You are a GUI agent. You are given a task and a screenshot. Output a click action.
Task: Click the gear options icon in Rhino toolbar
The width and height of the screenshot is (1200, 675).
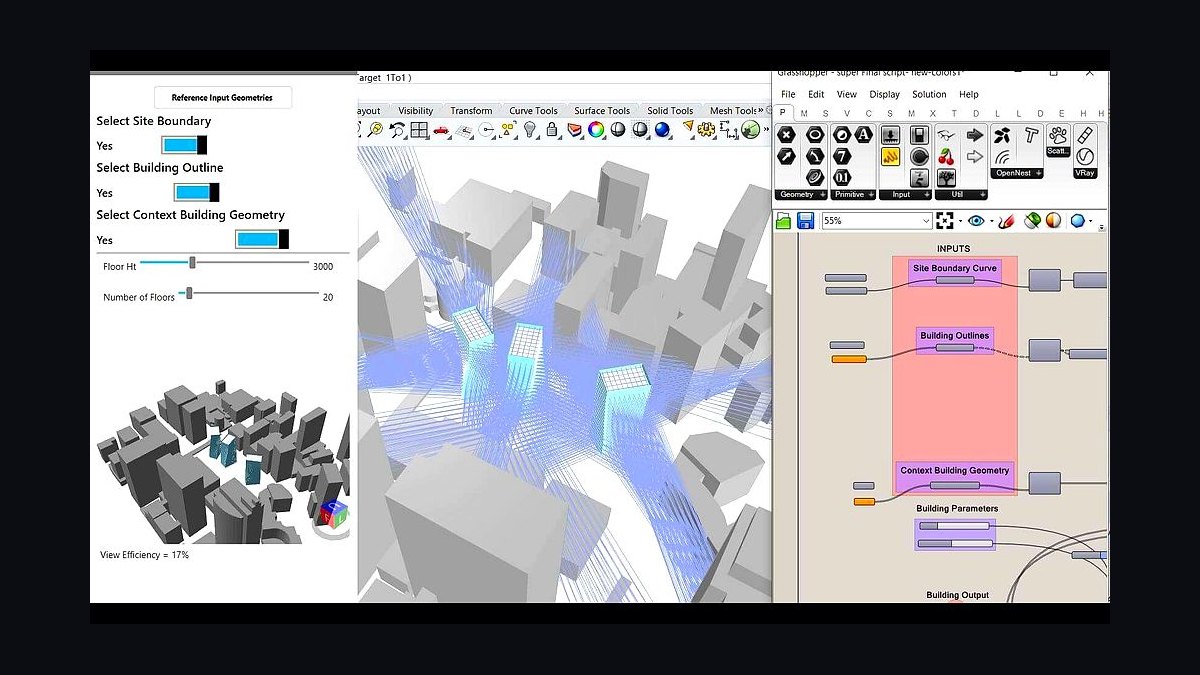[x=706, y=129]
